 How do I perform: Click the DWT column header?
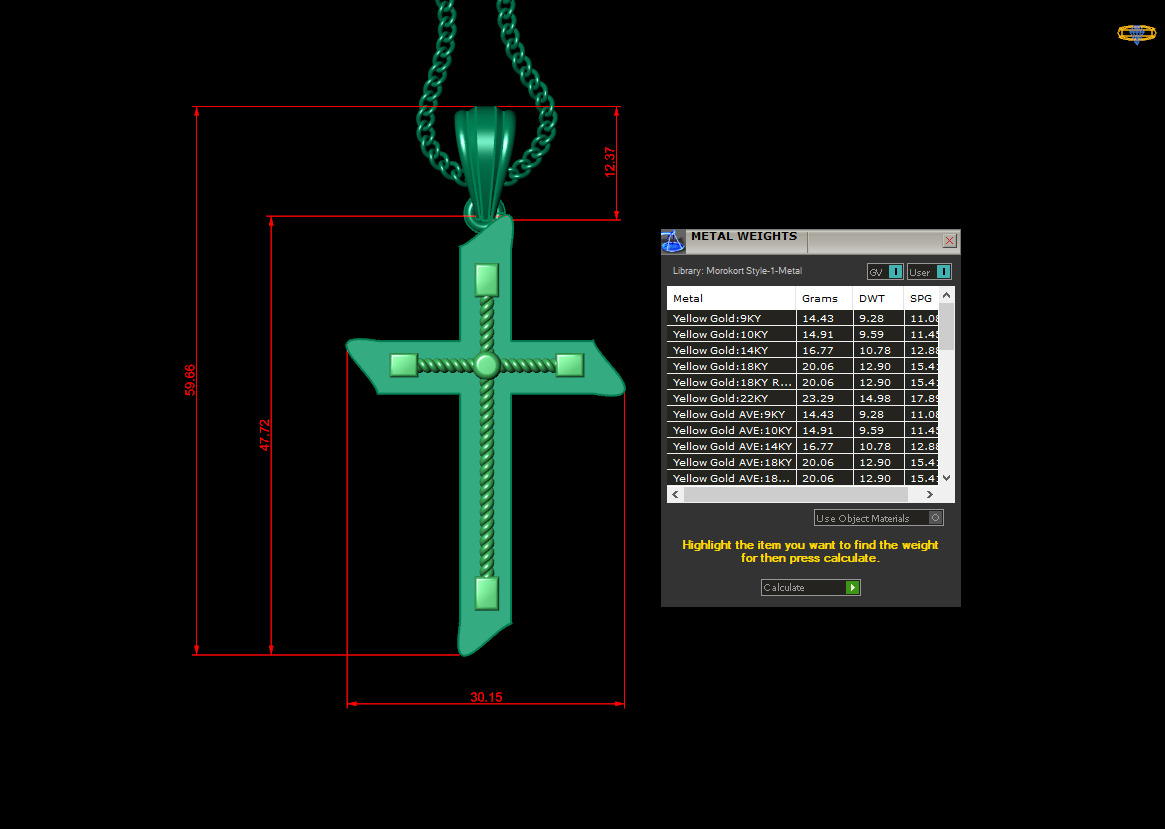(878, 299)
